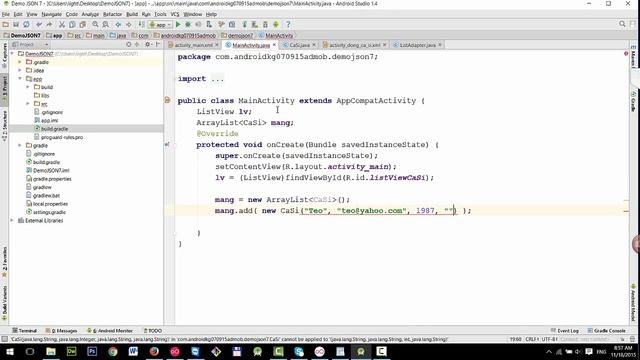
Task: Open the VCS menu
Action: [x=175, y=14]
